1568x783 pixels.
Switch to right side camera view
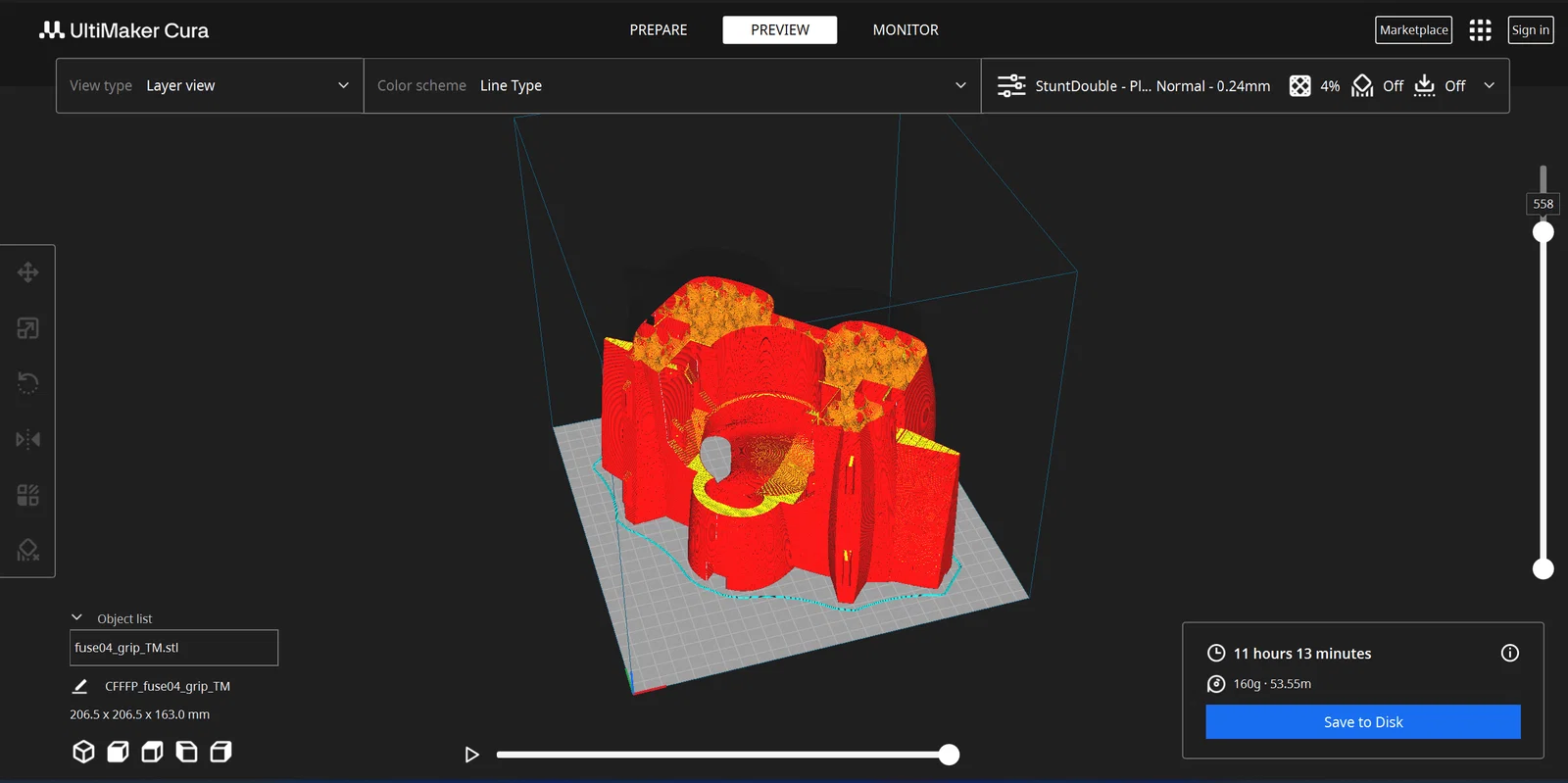[220, 752]
